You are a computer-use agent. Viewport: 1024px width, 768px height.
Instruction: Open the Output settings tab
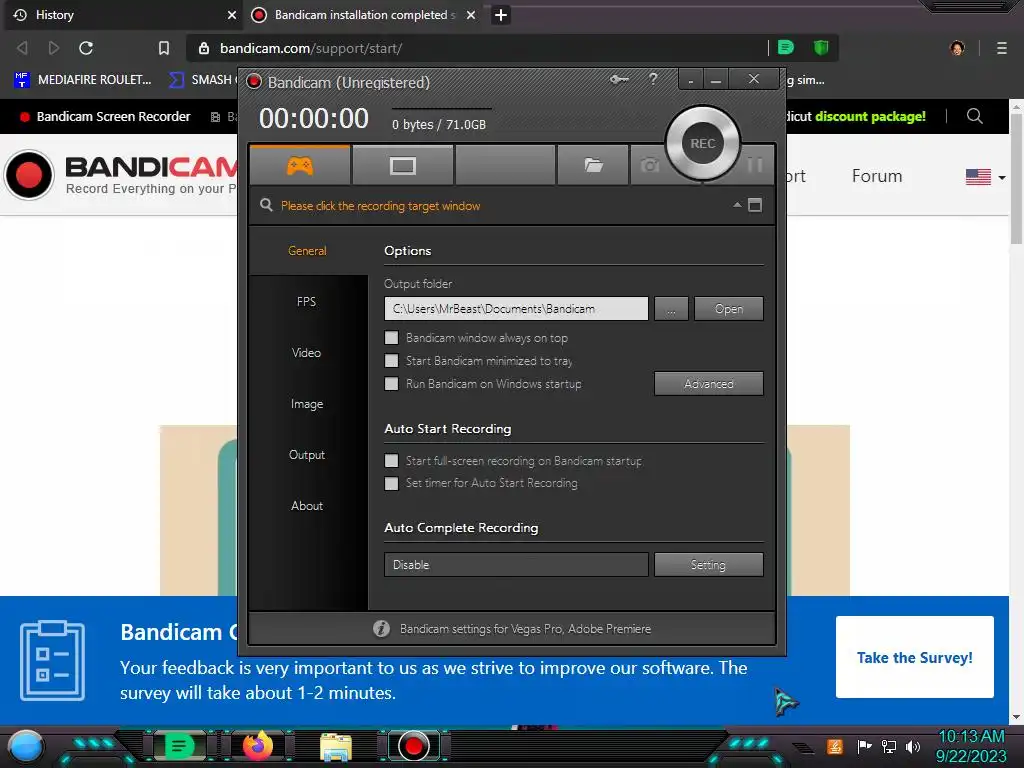pyautogui.click(x=307, y=455)
